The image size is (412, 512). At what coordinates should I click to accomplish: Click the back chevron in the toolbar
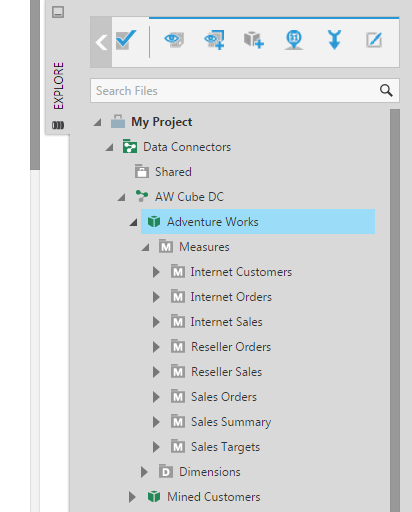point(101,42)
